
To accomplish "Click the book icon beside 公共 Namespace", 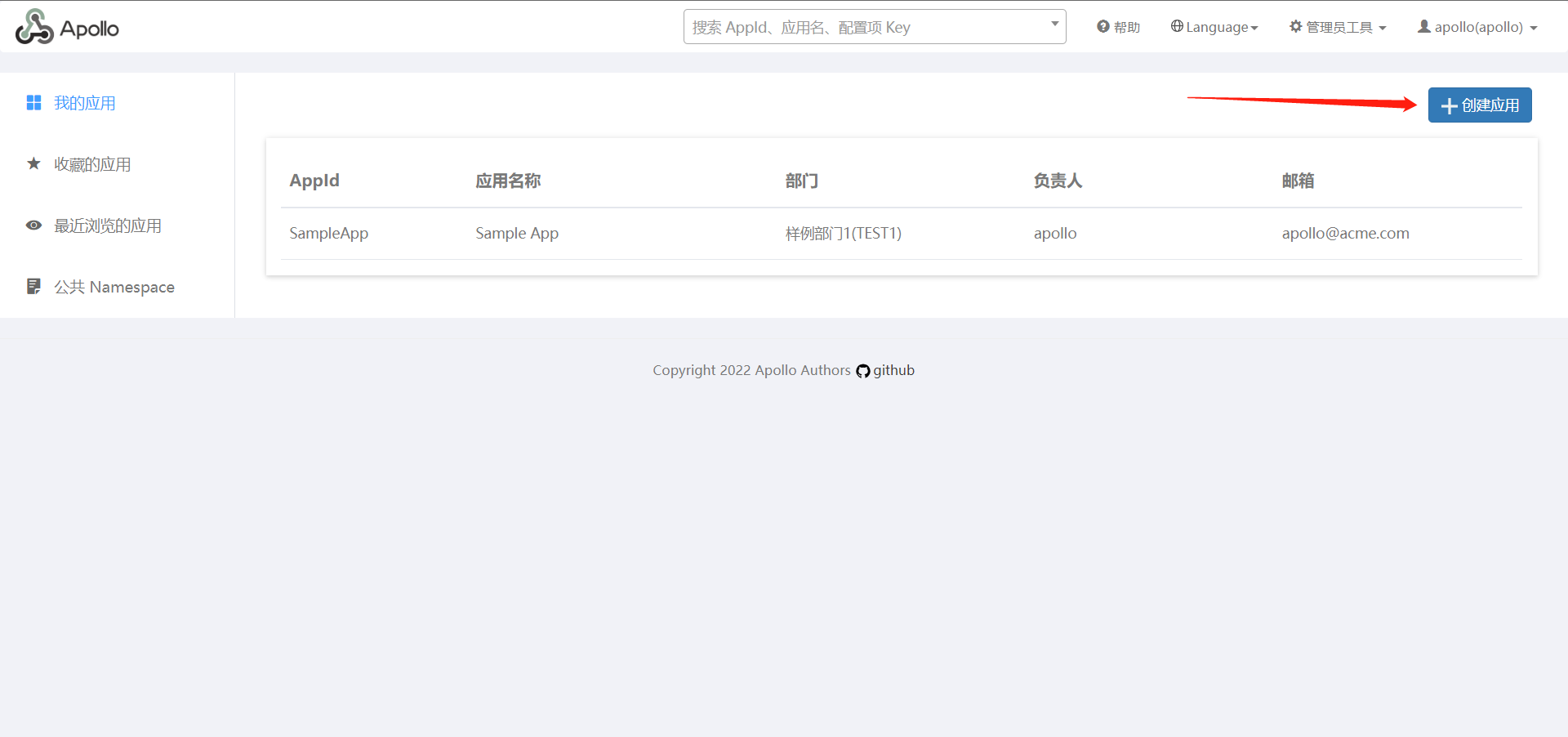I will (33, 286).
